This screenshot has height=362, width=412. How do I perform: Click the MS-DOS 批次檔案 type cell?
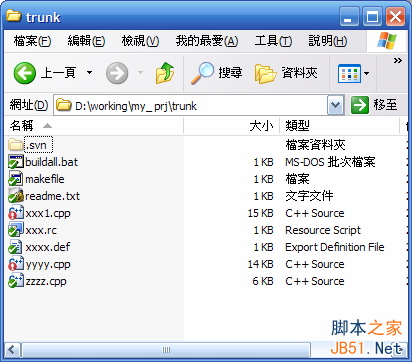tap(330, 162)
